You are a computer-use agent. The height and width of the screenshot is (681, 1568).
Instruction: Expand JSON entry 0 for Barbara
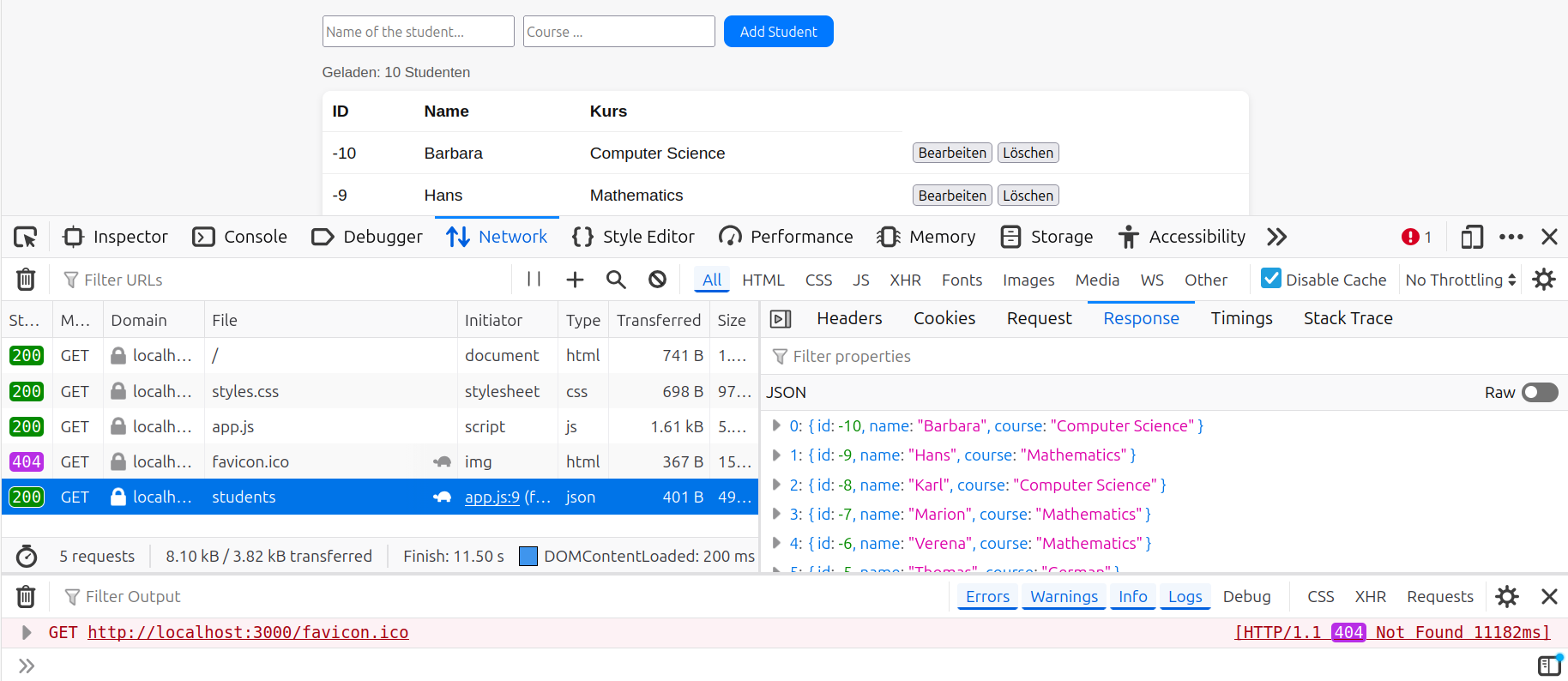pos(776,425)
